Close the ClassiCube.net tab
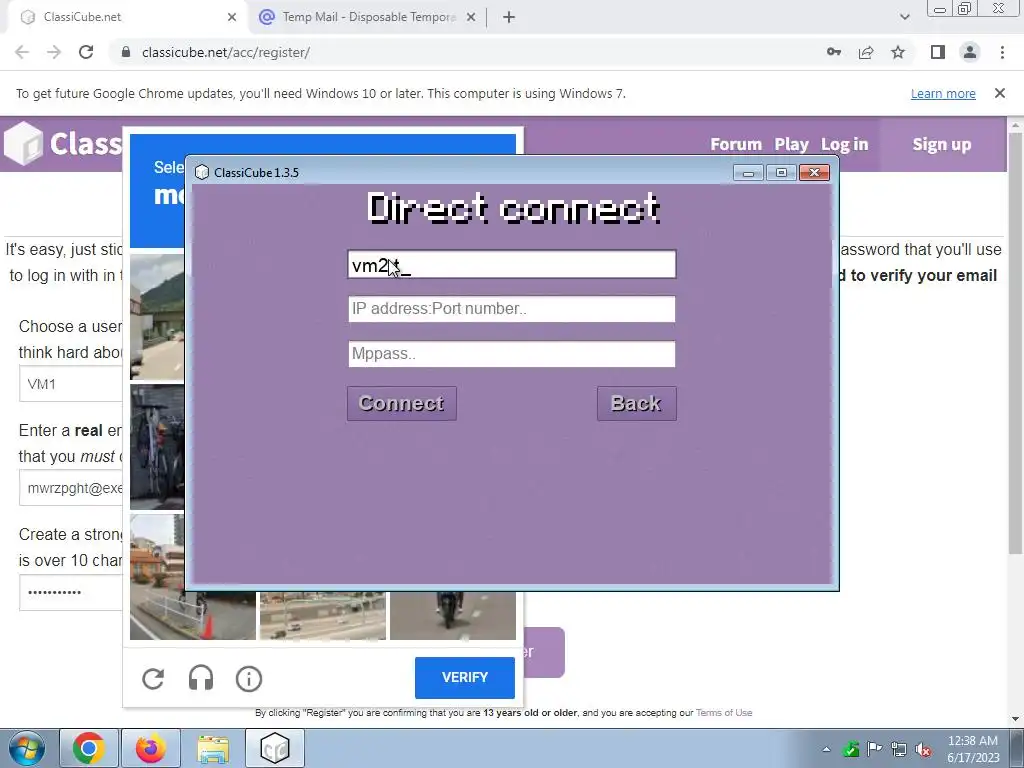This screenshot has width=1024, height=768. pyautogui.click(x=232, y=18)
